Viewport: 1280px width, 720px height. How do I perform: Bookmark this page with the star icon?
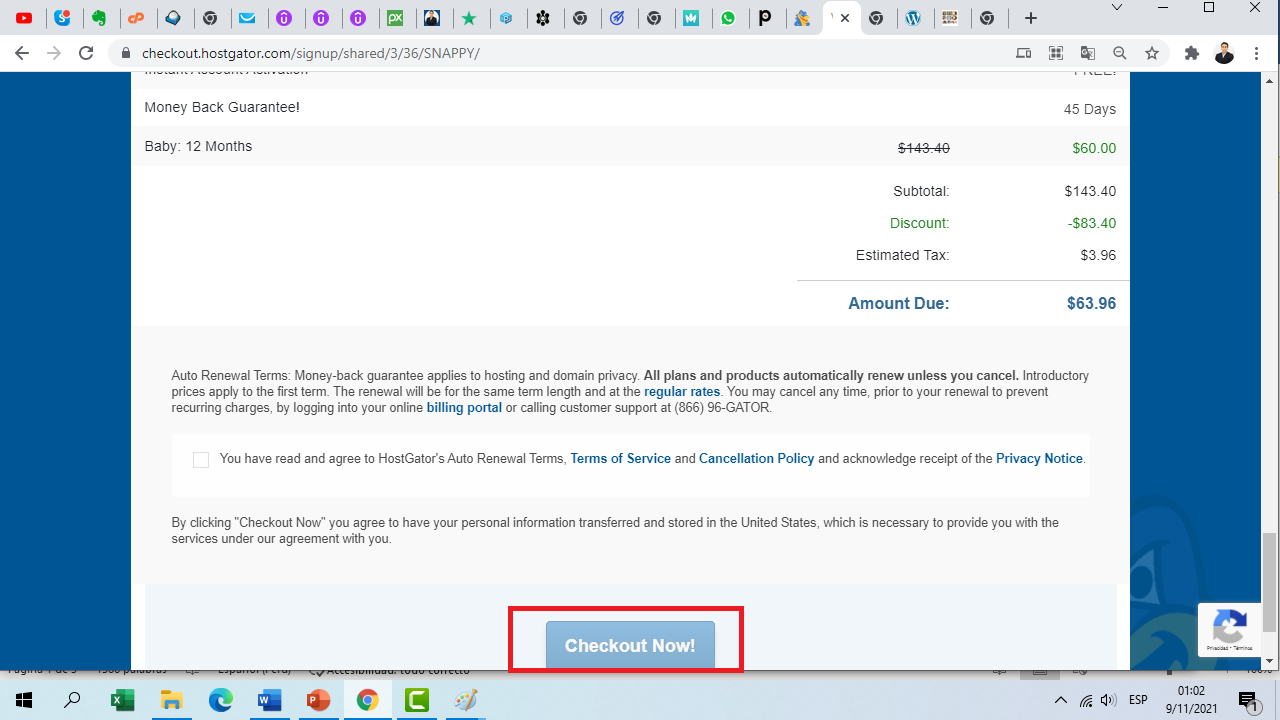tap(1152, 53)
